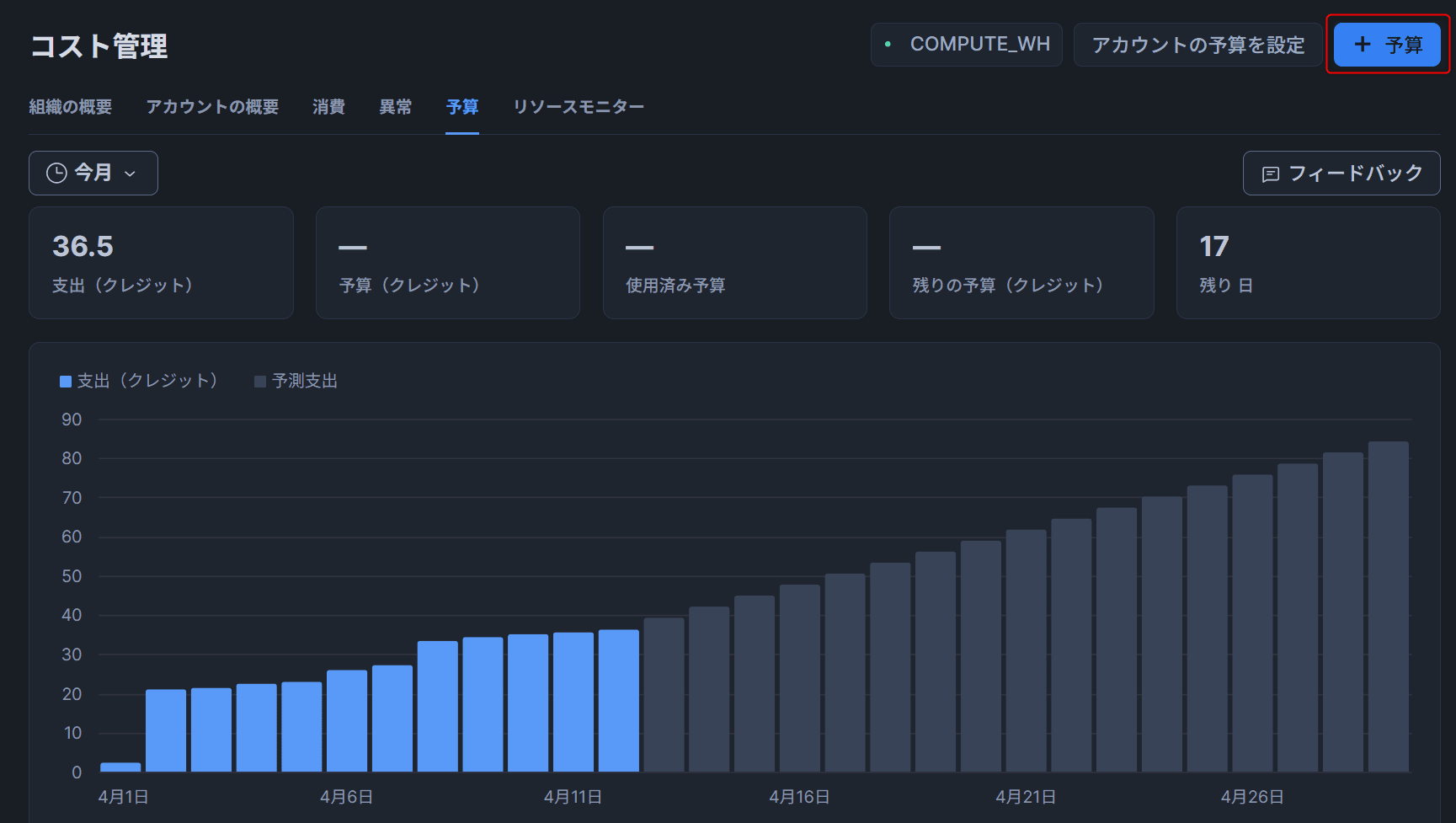Viewport: 1456px width, 823px height.
Task: Select the 使用済み予算 summary card
Action: (x=735, y=263)
